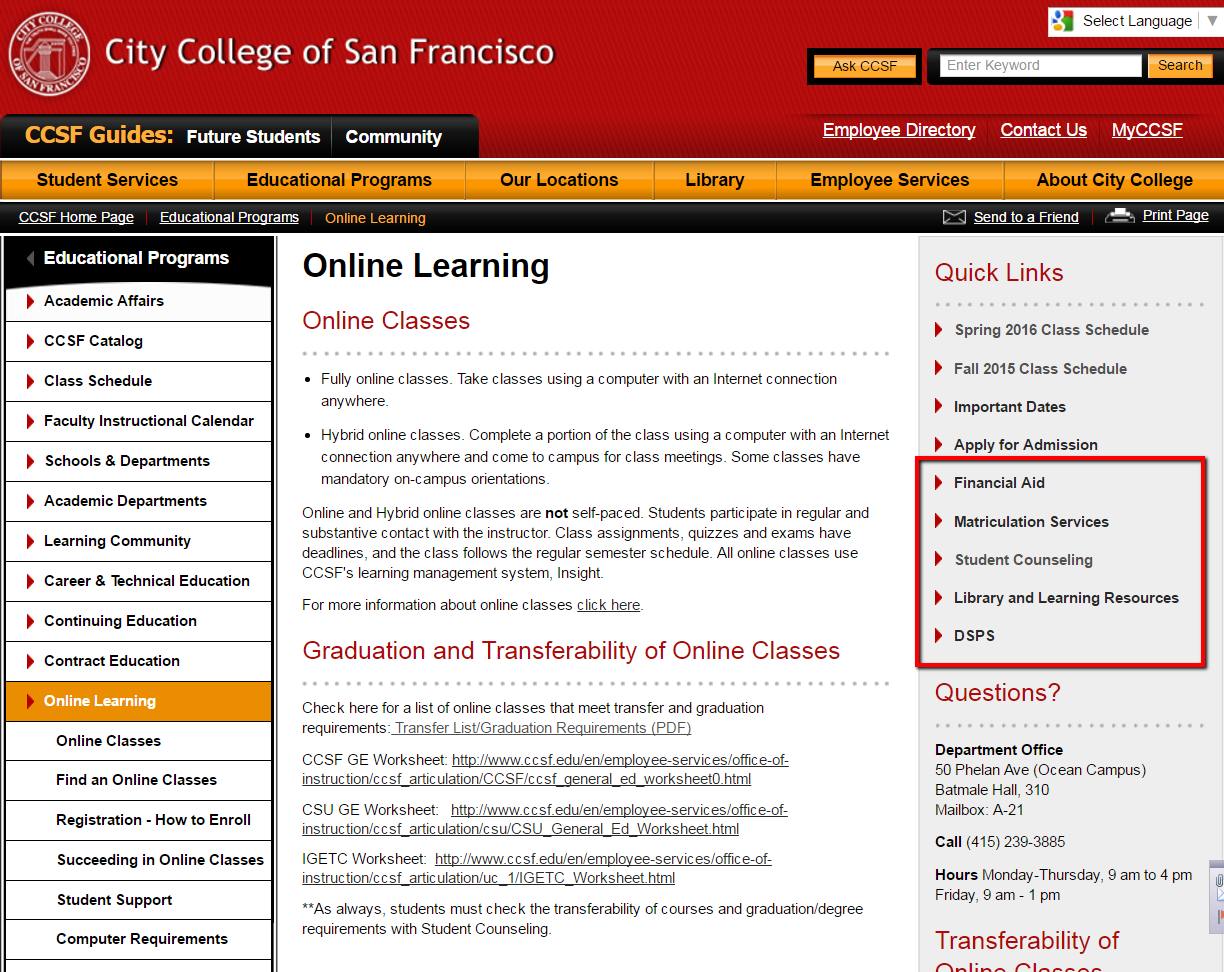The image size is (1224, 972).
Task: Click the Google Translate icon
Action: click(x=1063, y=21)
